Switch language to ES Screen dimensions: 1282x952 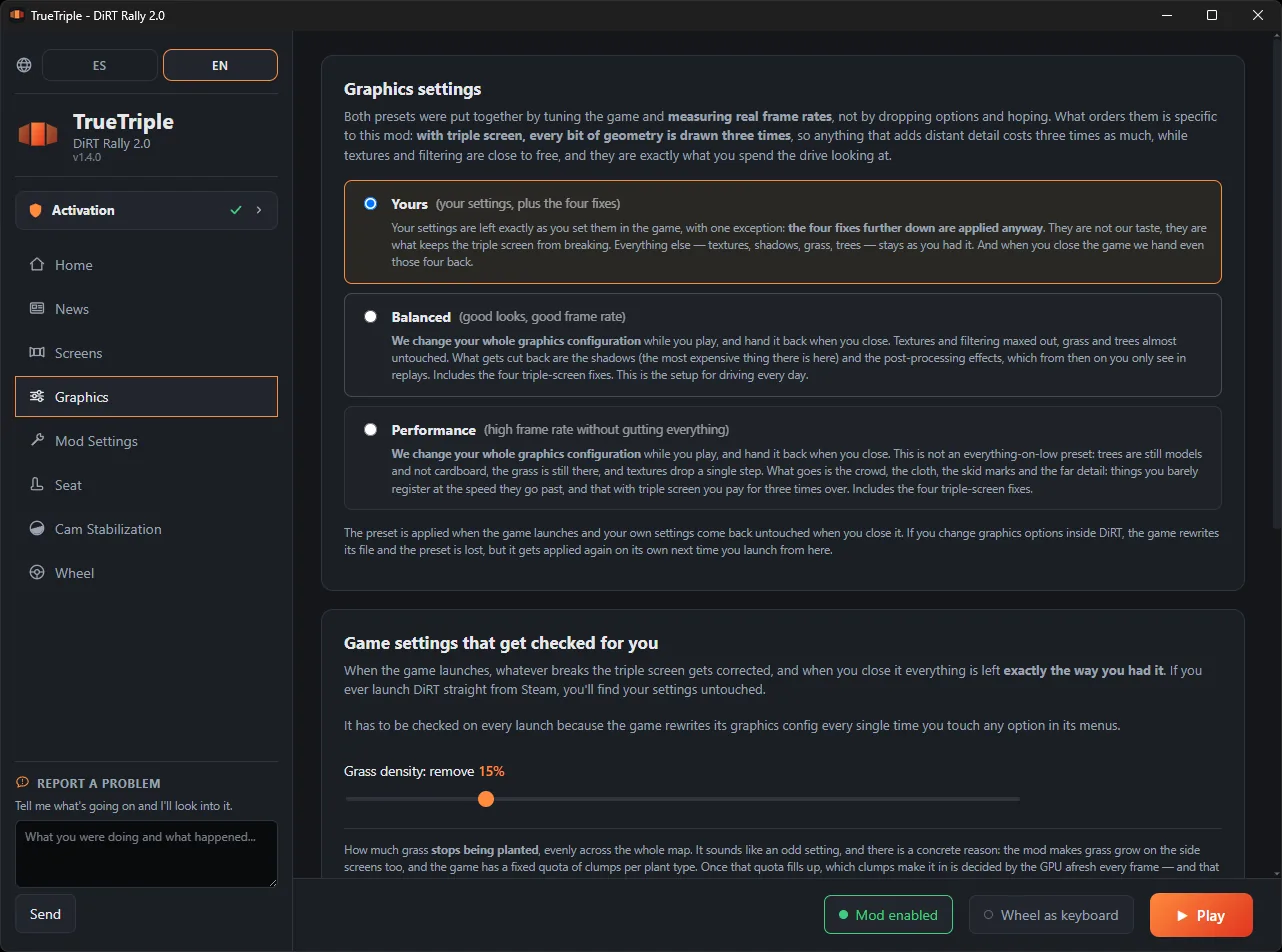(100, 65)
